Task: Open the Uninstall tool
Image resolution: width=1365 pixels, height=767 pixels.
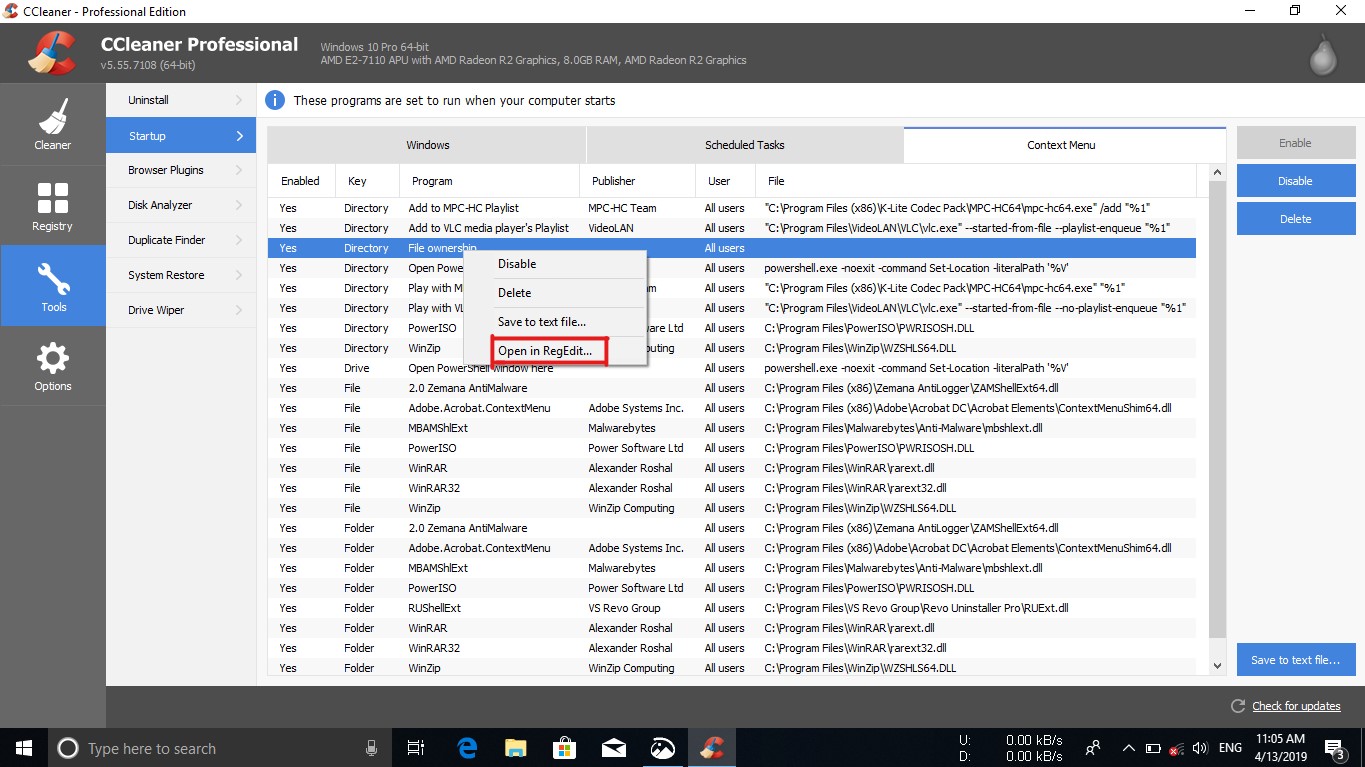Action: pos(181,100)
